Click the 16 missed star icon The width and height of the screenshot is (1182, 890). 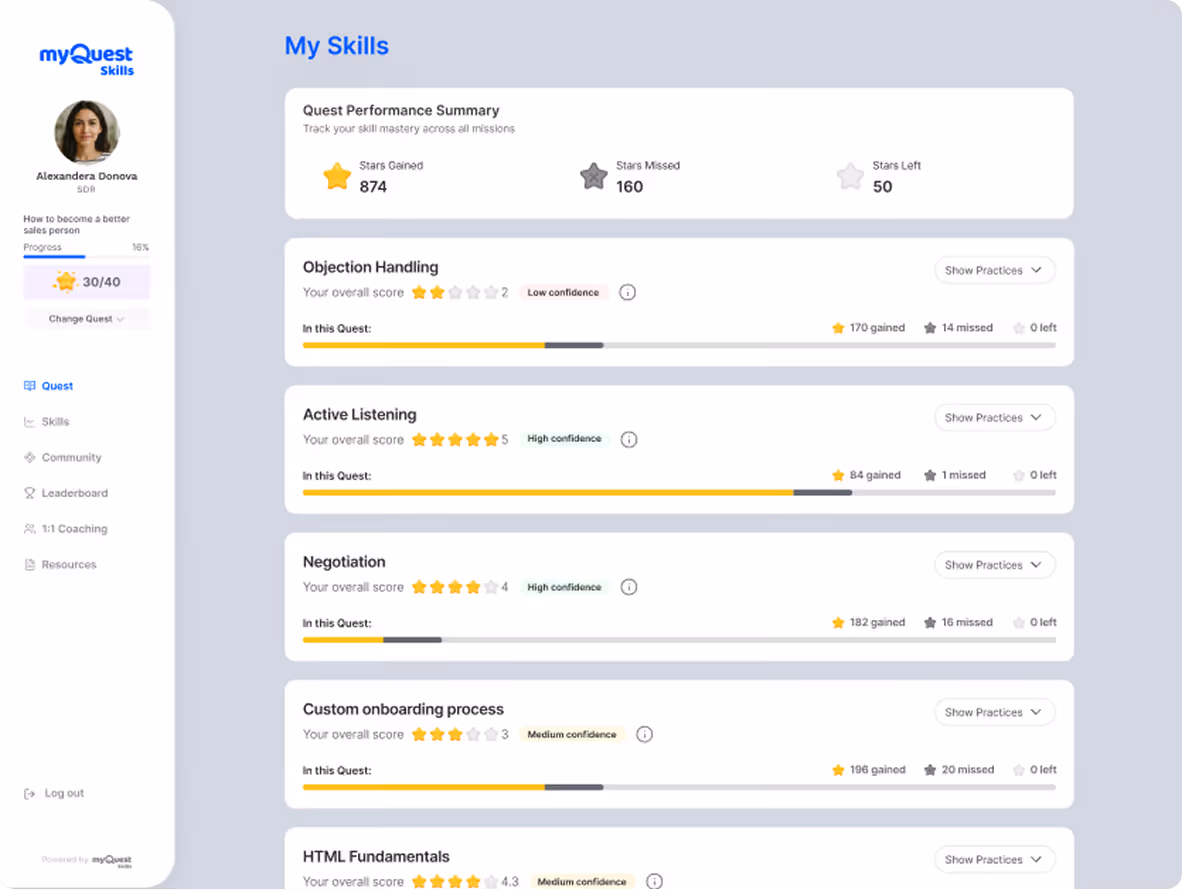point(930,622)
